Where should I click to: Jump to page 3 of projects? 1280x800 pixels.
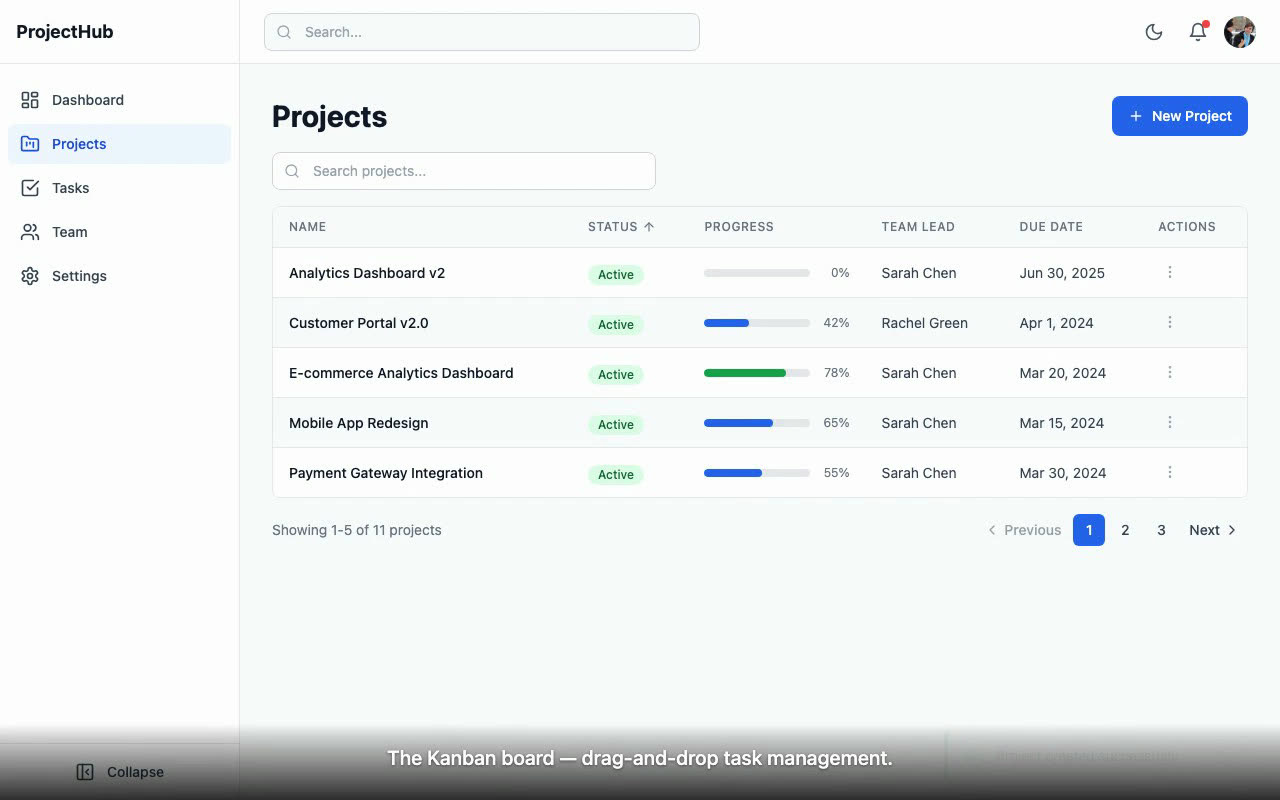1161,530
